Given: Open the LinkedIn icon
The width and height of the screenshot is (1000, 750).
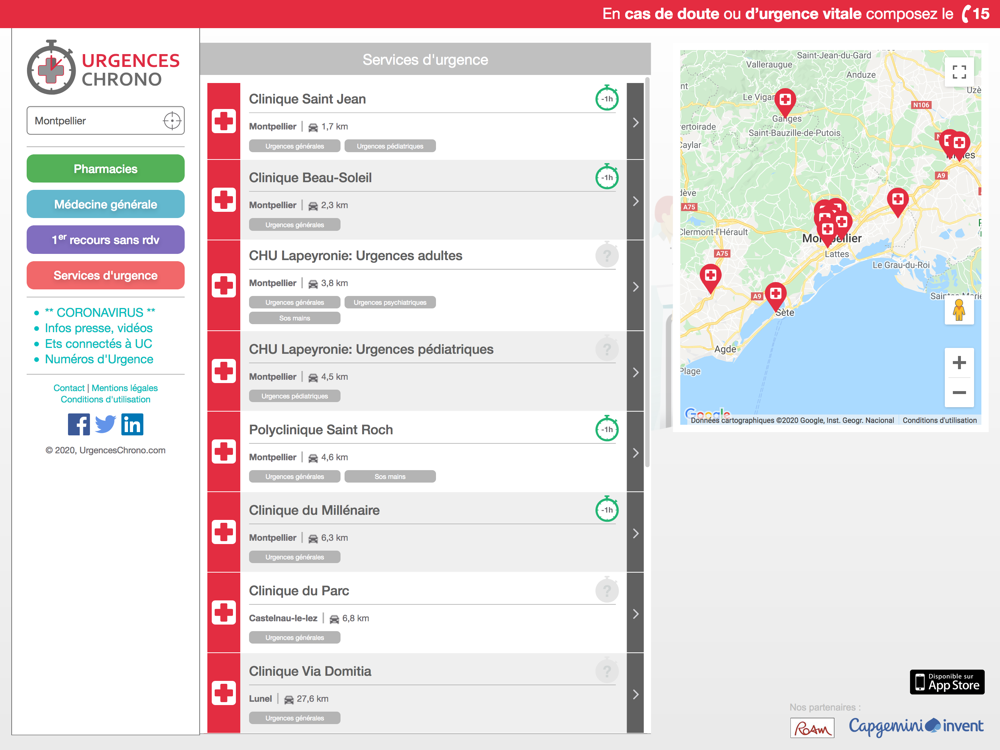Looking at the screenshot, I should (x=132, y=424).
